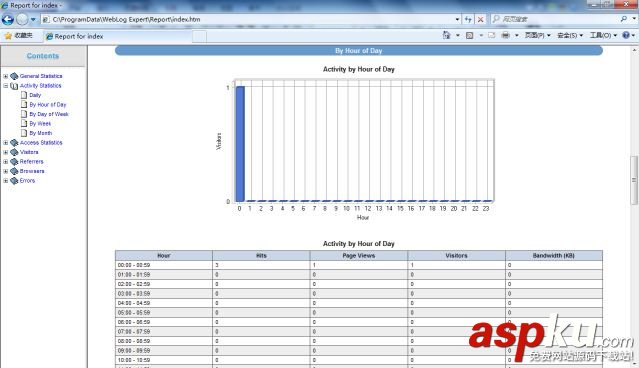Open the By Month report link
Viewport: 639px width, 368px height.
pos(41,133)
